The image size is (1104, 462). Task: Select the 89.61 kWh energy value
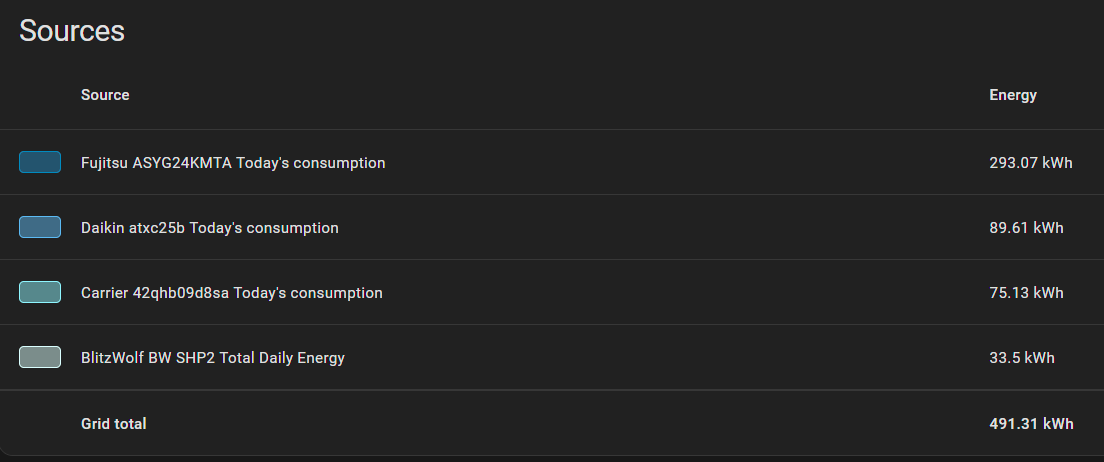tap(1027, 227)
